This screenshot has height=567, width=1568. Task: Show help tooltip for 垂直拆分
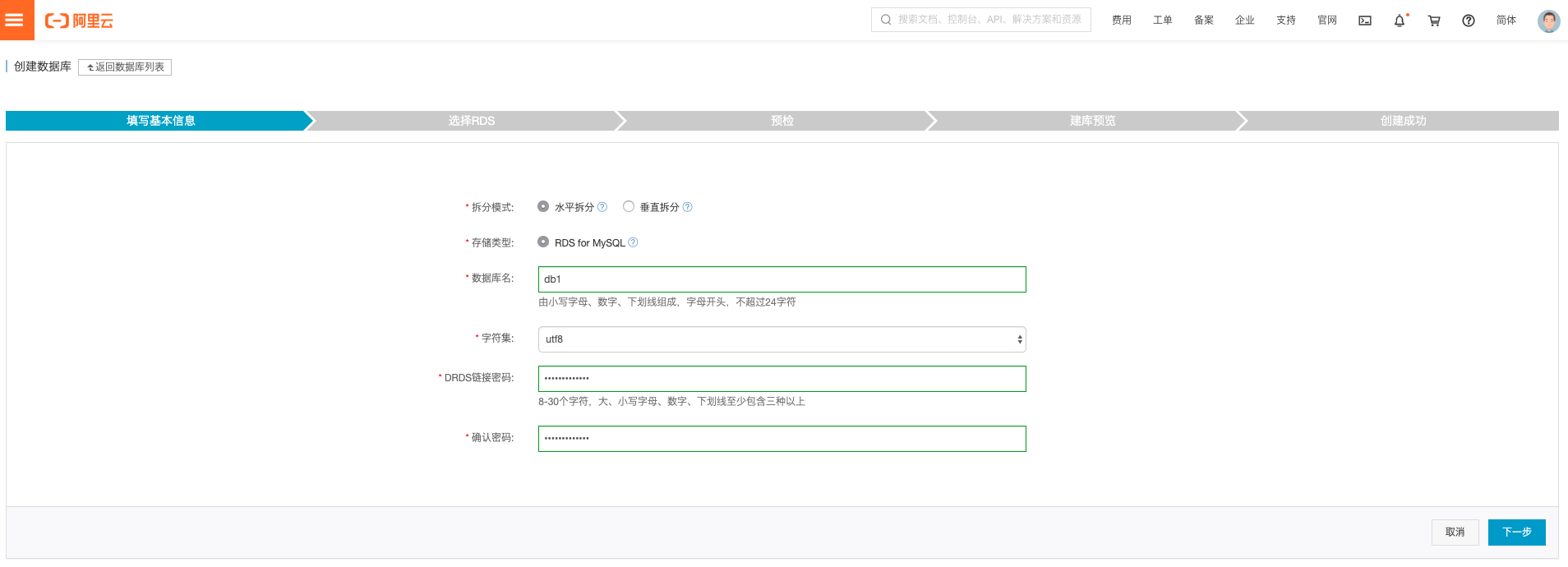[688, 207]
